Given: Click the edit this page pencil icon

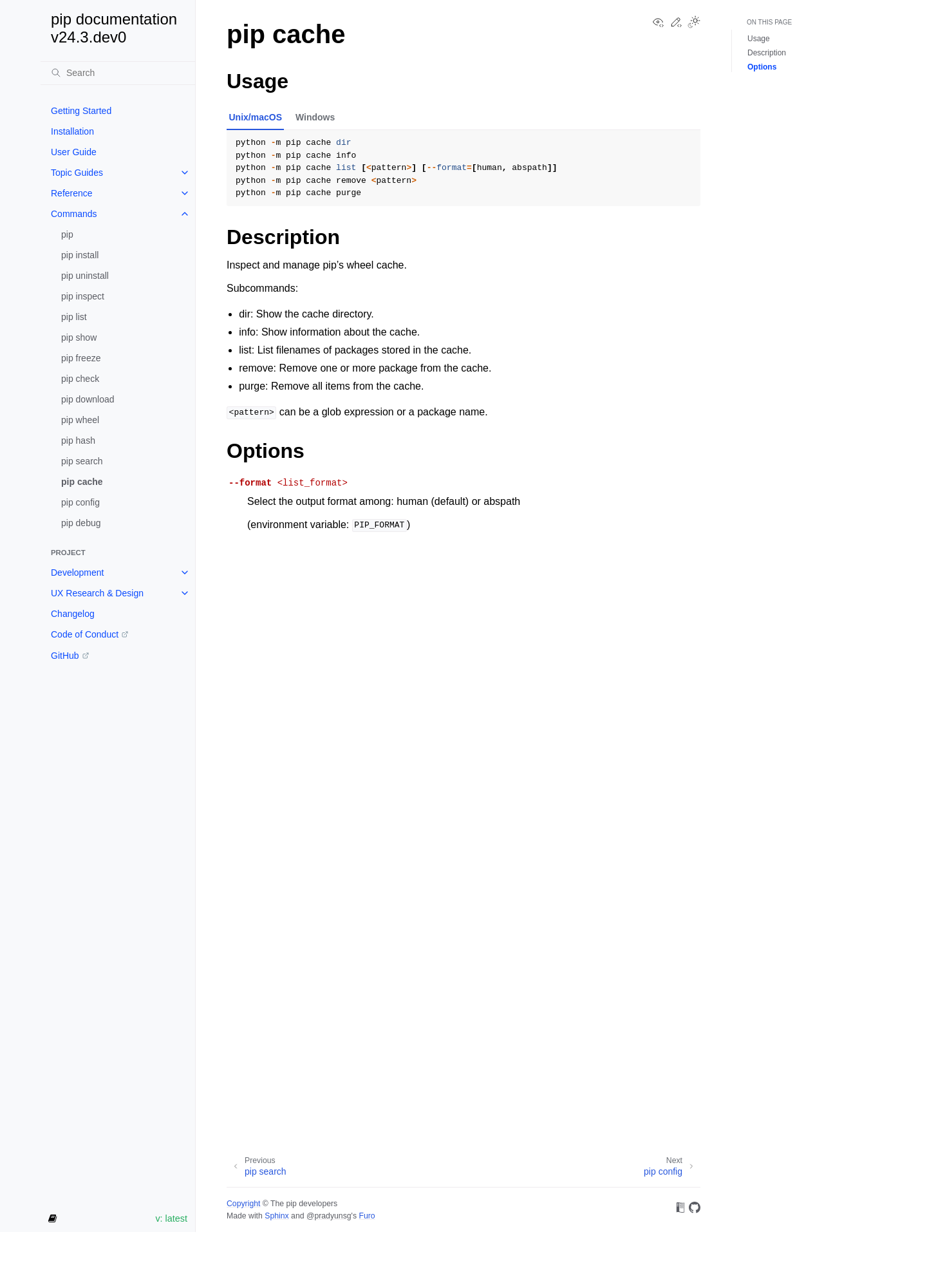Looking at the screenshot, I should (676, 23).
